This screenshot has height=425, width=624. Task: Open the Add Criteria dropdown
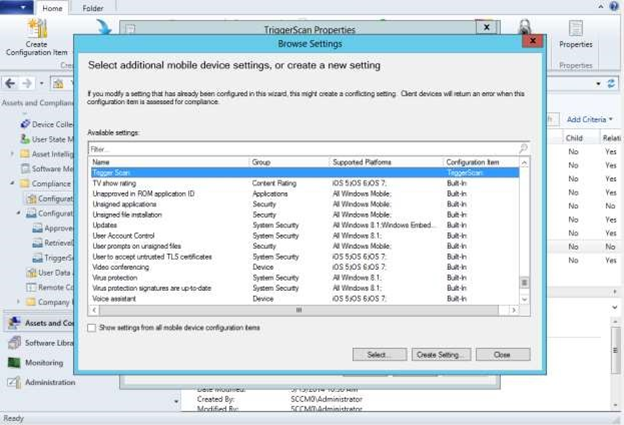590,119
